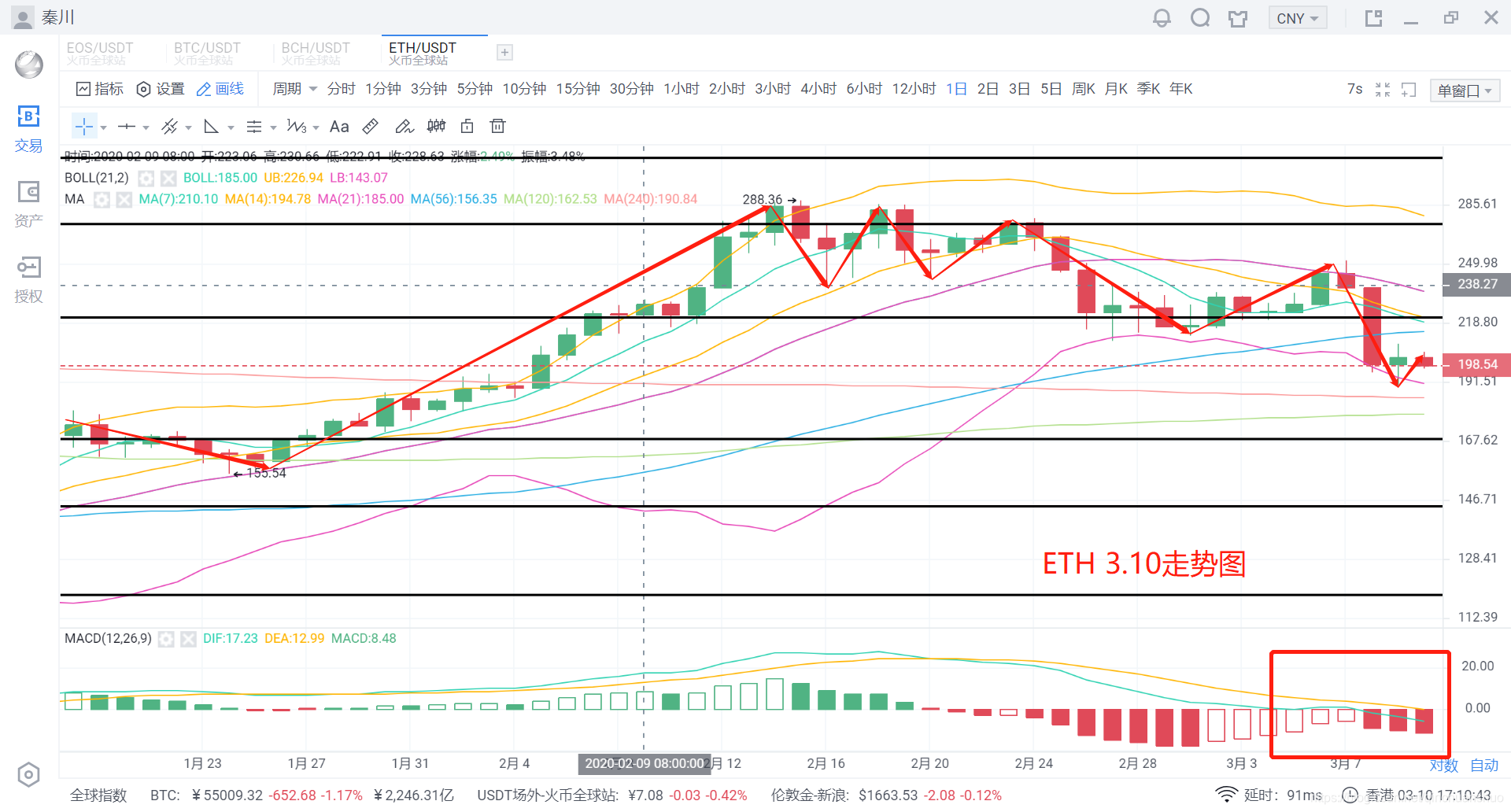Lock drawings with the padlock icon
The width and height of the screenshot is (1511, 812).
coord(467,127)
